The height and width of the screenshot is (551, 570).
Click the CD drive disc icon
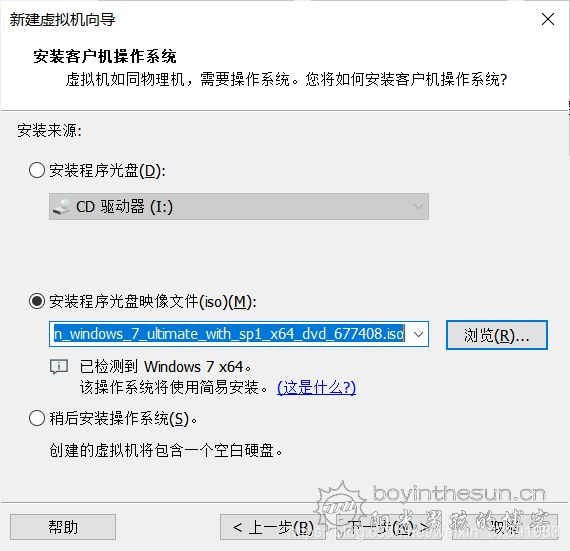pos(62,206)
